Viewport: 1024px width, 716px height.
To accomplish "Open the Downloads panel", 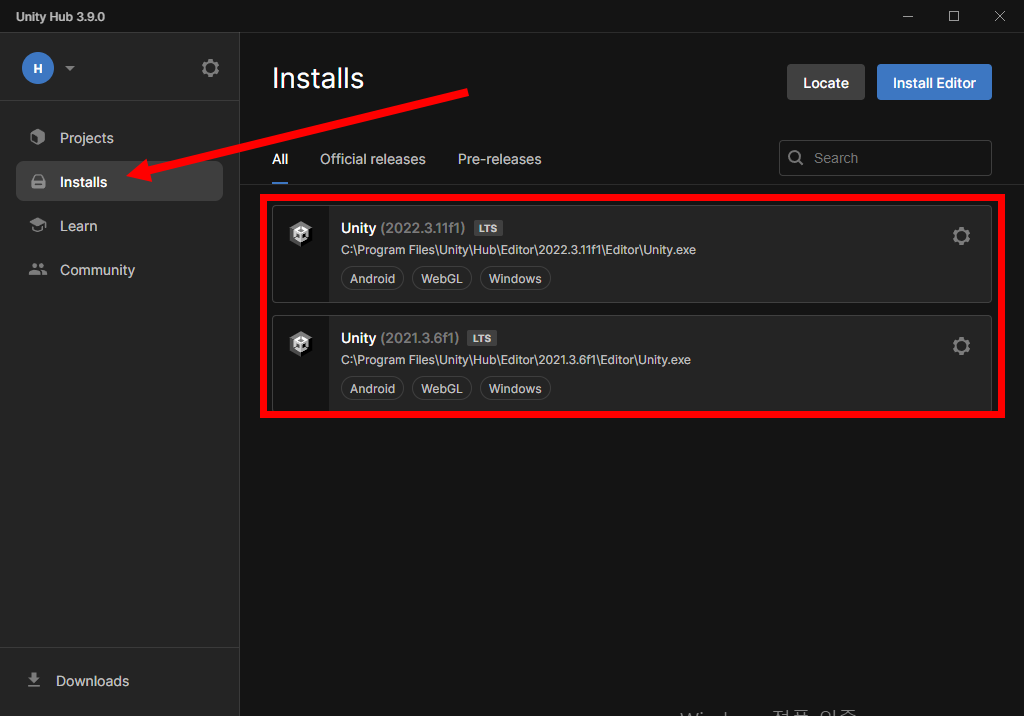I will pos(120,681).
